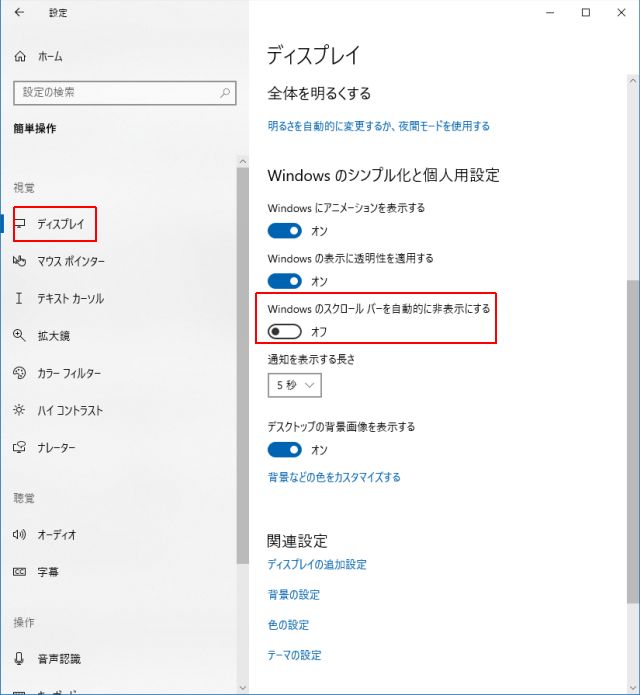Toggle off Windows animations switch

click(x=285, y=231)
